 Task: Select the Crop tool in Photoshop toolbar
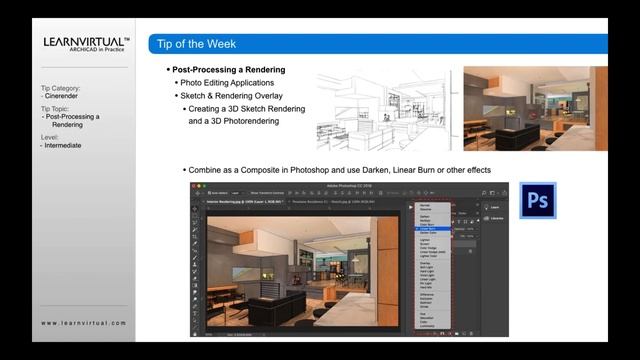coord(195,236)
